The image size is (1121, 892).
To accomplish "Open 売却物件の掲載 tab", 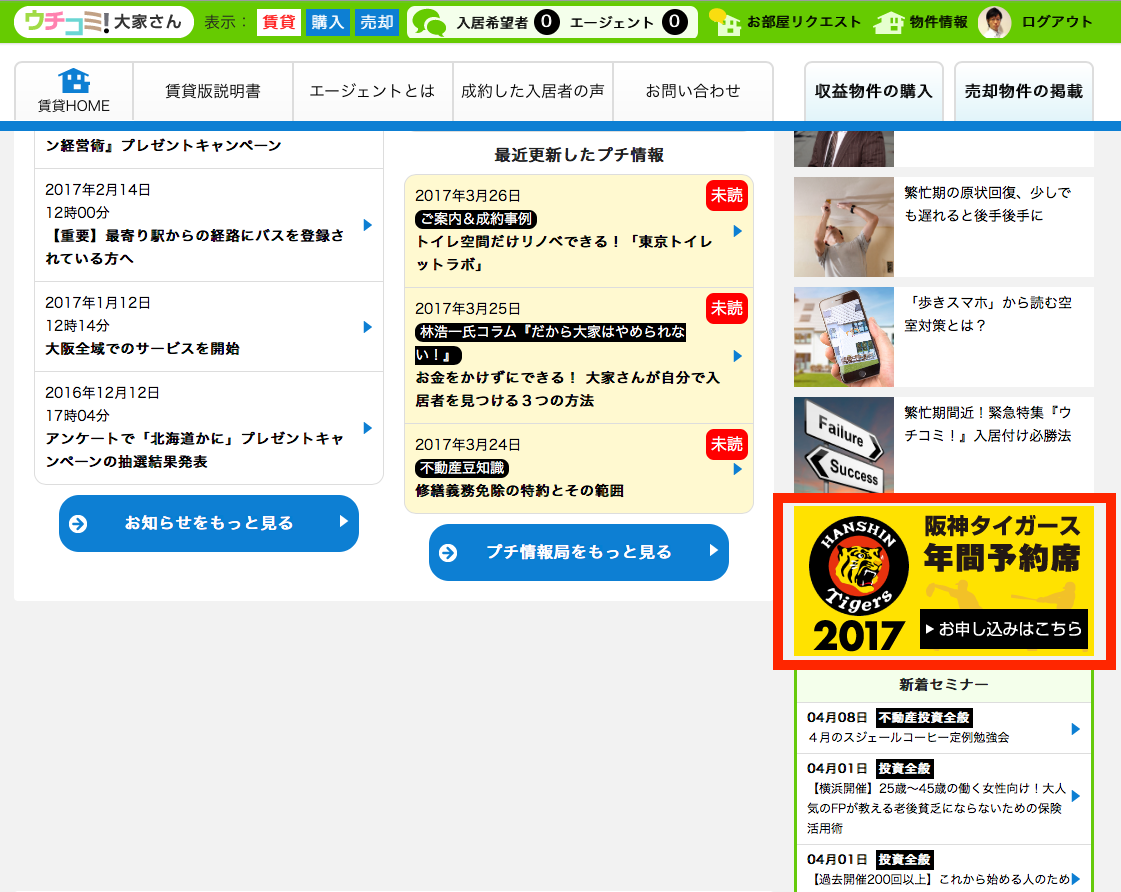I will tap(1024, 91).
